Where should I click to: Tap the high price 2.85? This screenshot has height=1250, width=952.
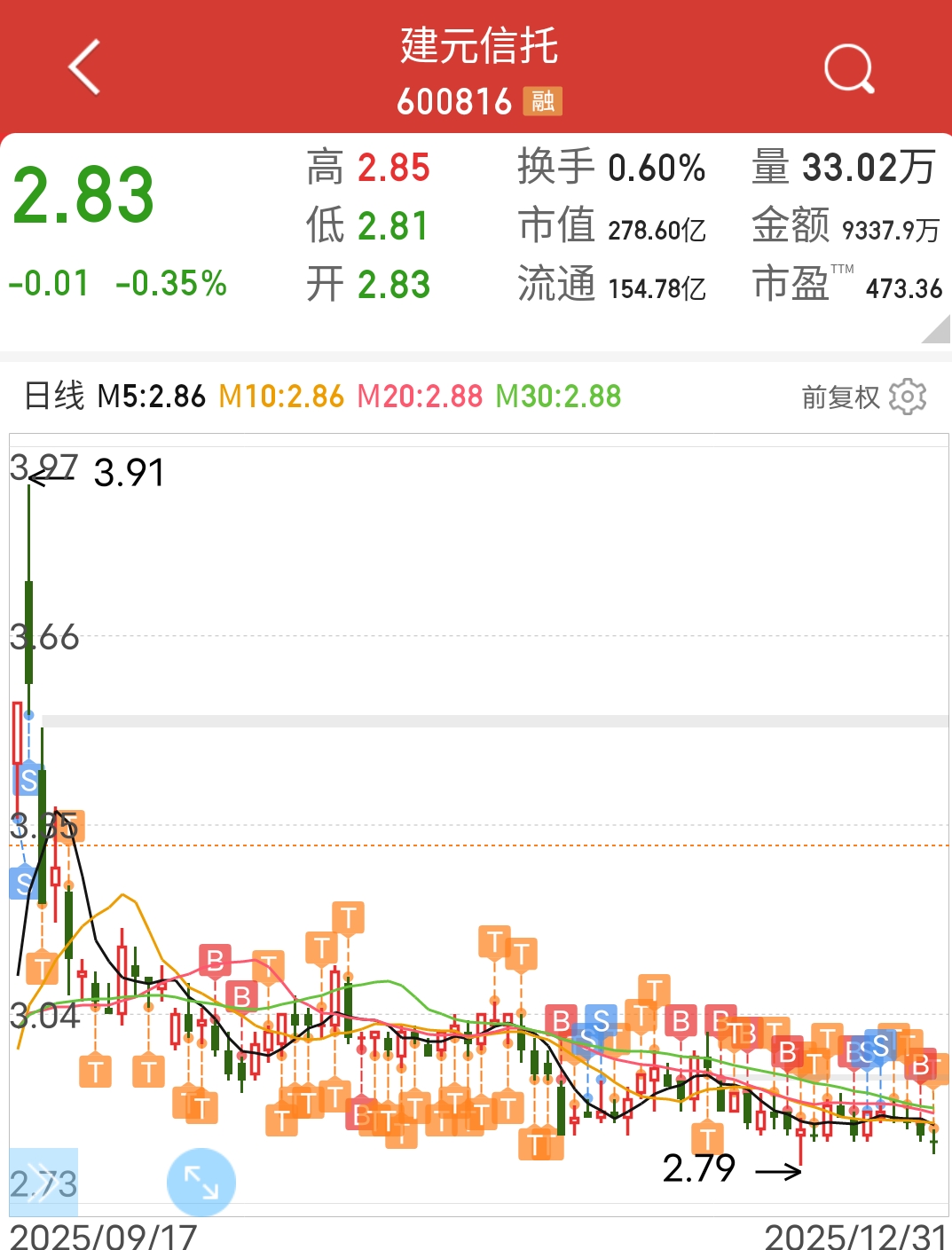394,168
